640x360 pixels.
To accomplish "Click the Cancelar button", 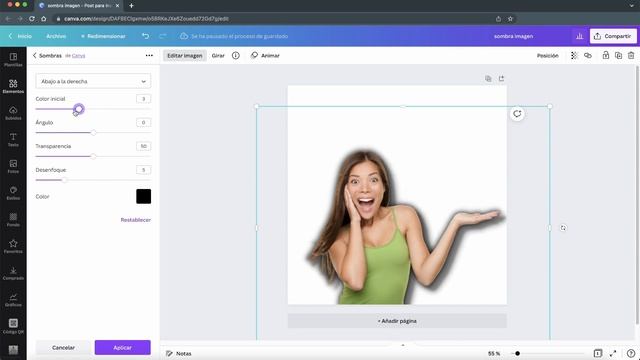I will click(63, 347).
